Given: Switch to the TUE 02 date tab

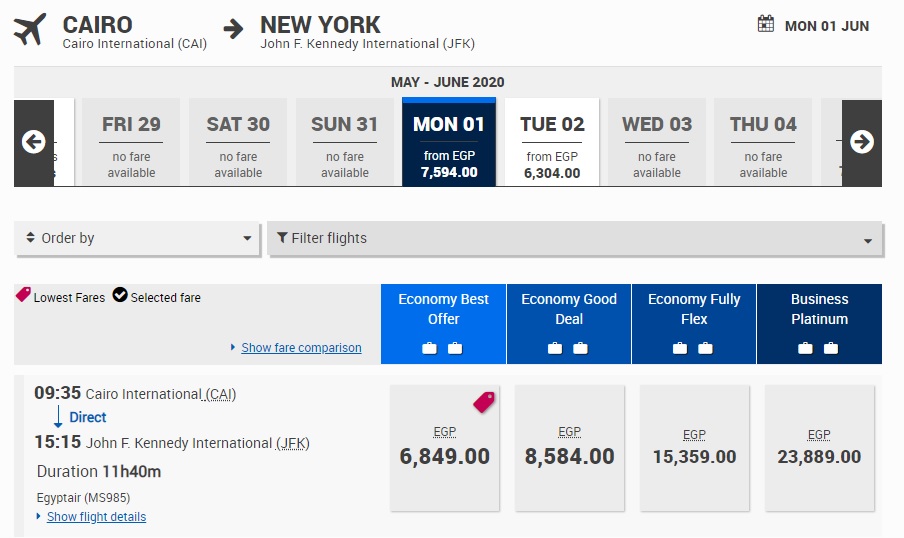Looking at the screenshot, I should (552, 142).
